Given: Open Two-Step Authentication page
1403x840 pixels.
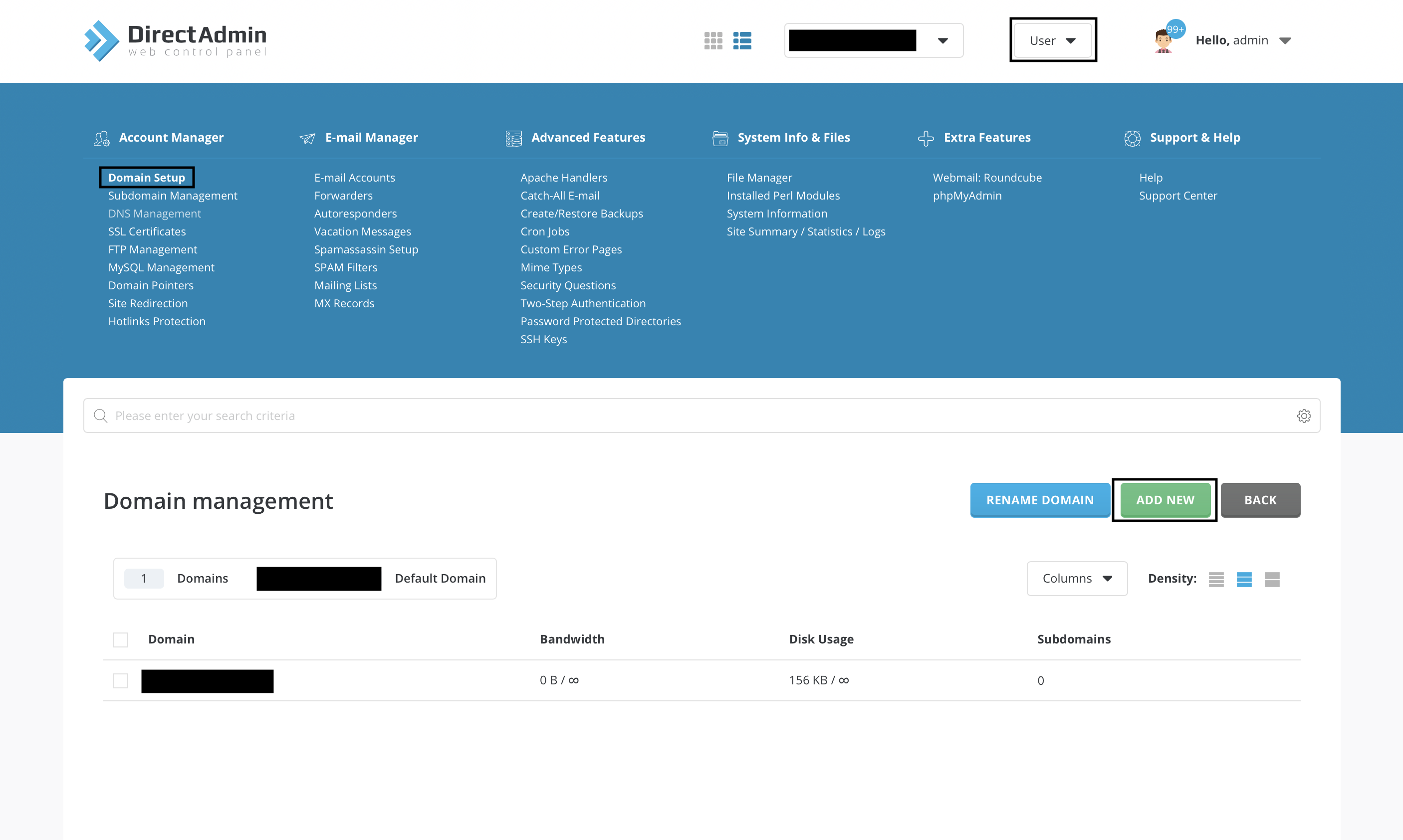Looking at the screenshot, I should (x=583, y=303).
